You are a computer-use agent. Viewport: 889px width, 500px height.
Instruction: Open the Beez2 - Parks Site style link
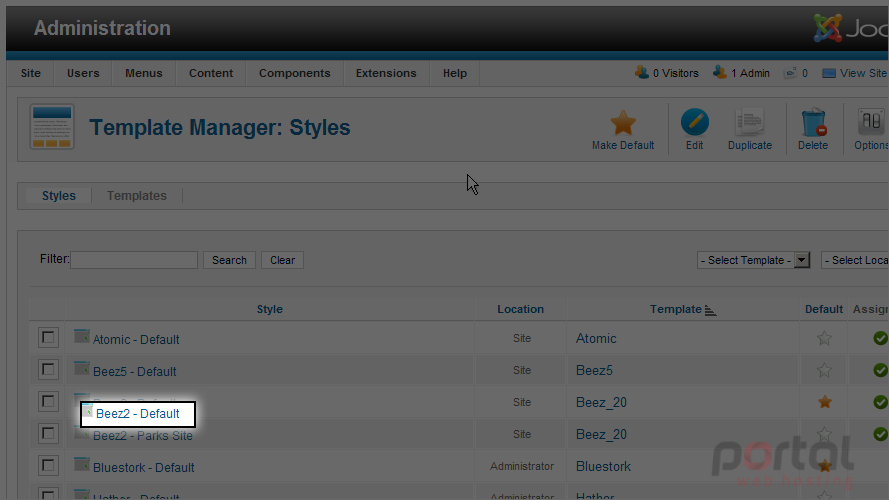(143, 435)
